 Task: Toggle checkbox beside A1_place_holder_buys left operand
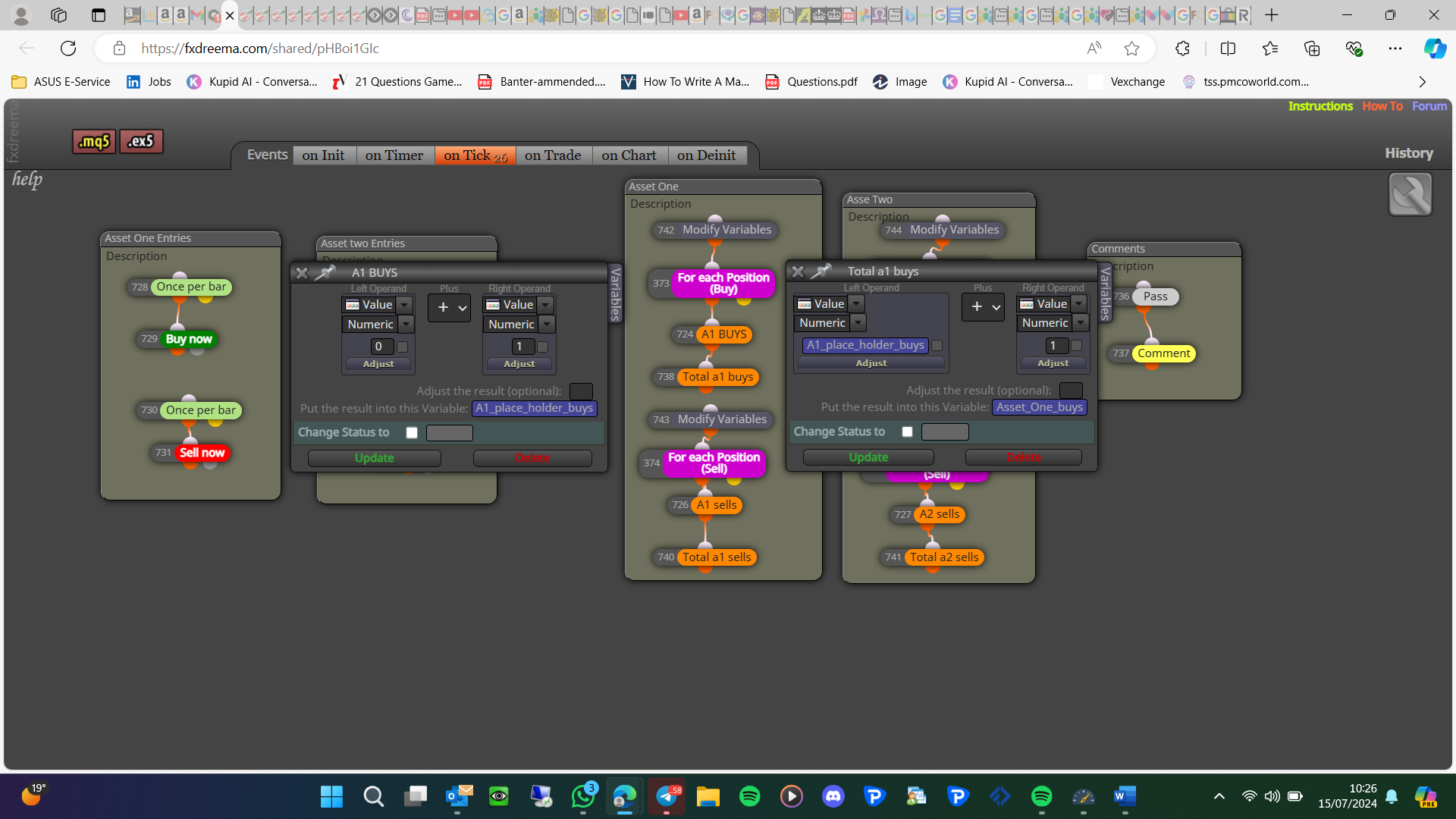(937, 345)
